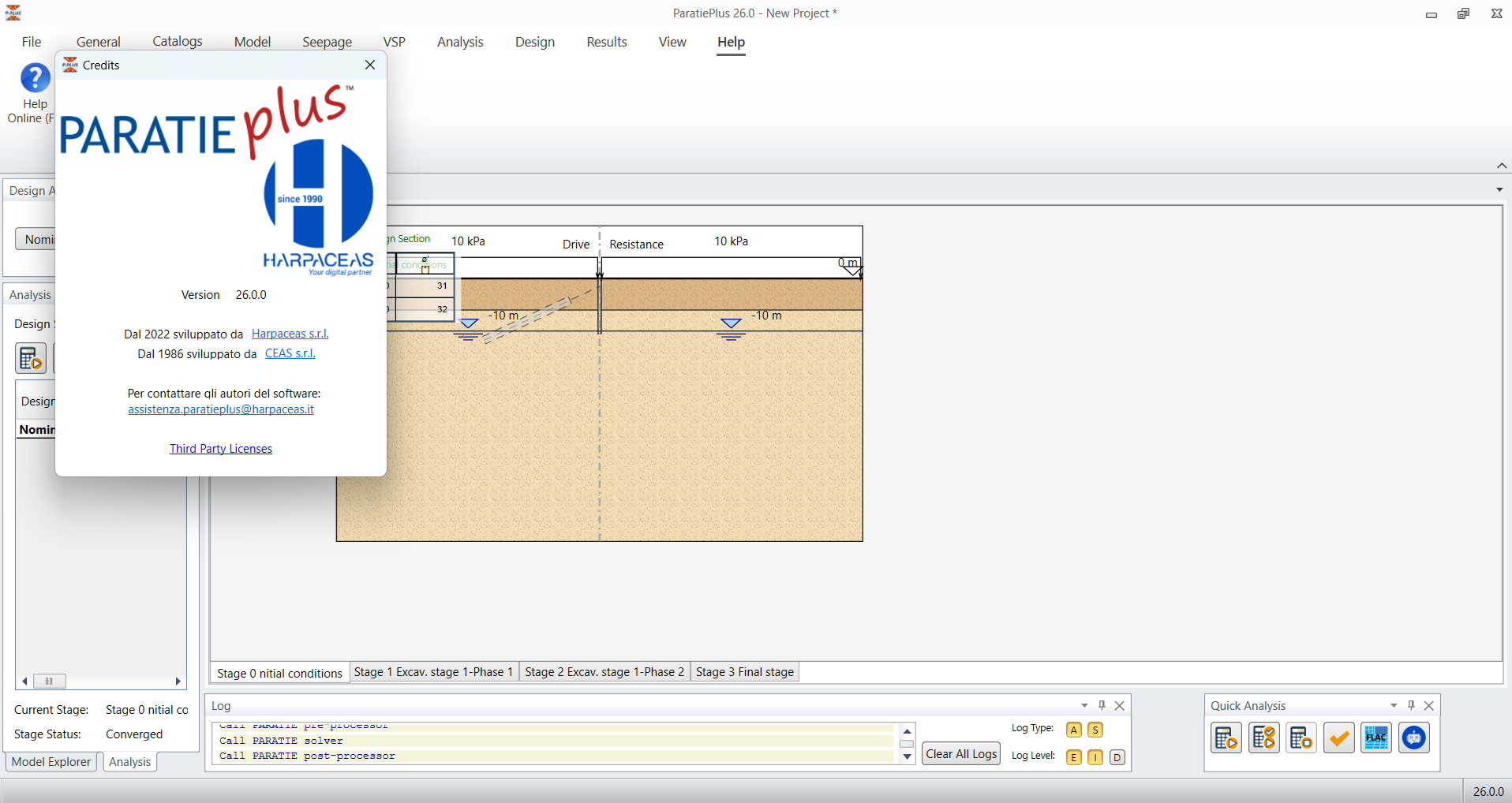The height and width of the screenshot is (803, 1512).
Task: Click the horizontal scrollbar thumb in Design panel
Action: click(x=49, y=681)
